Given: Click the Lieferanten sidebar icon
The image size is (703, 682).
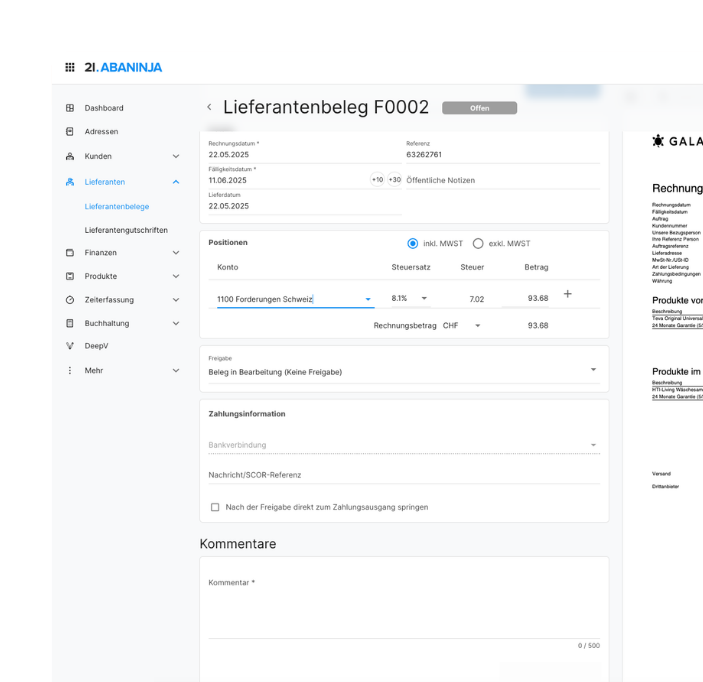Looking at the screenshot, I should [70, 182].
